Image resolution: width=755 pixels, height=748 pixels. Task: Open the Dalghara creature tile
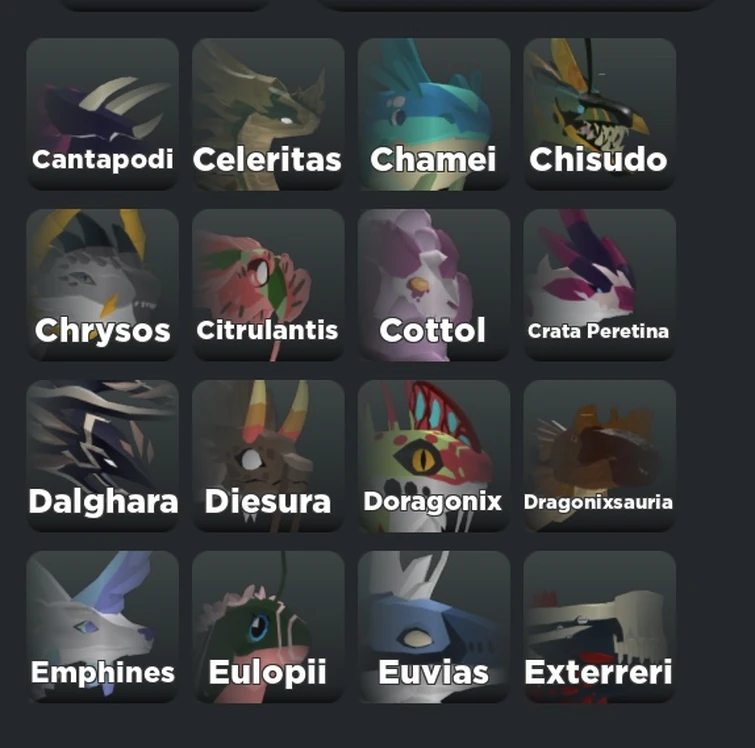(103, 456)
